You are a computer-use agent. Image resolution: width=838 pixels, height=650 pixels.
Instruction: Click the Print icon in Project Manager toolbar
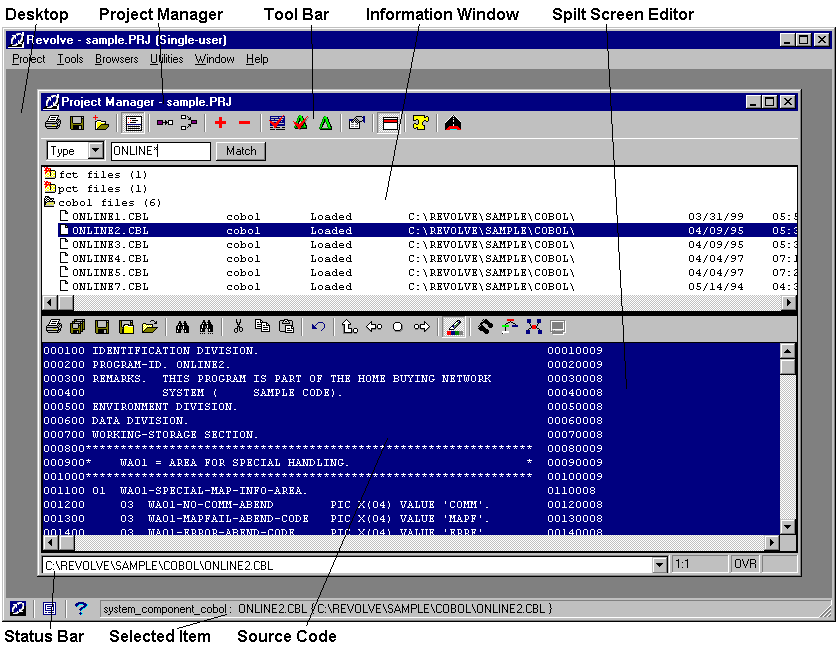(53, 123)
